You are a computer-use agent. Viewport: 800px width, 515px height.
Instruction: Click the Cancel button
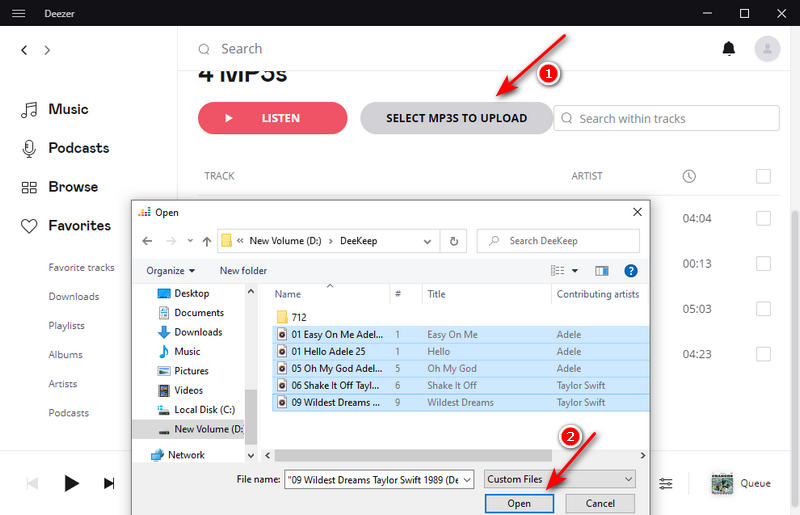(600, 503)
